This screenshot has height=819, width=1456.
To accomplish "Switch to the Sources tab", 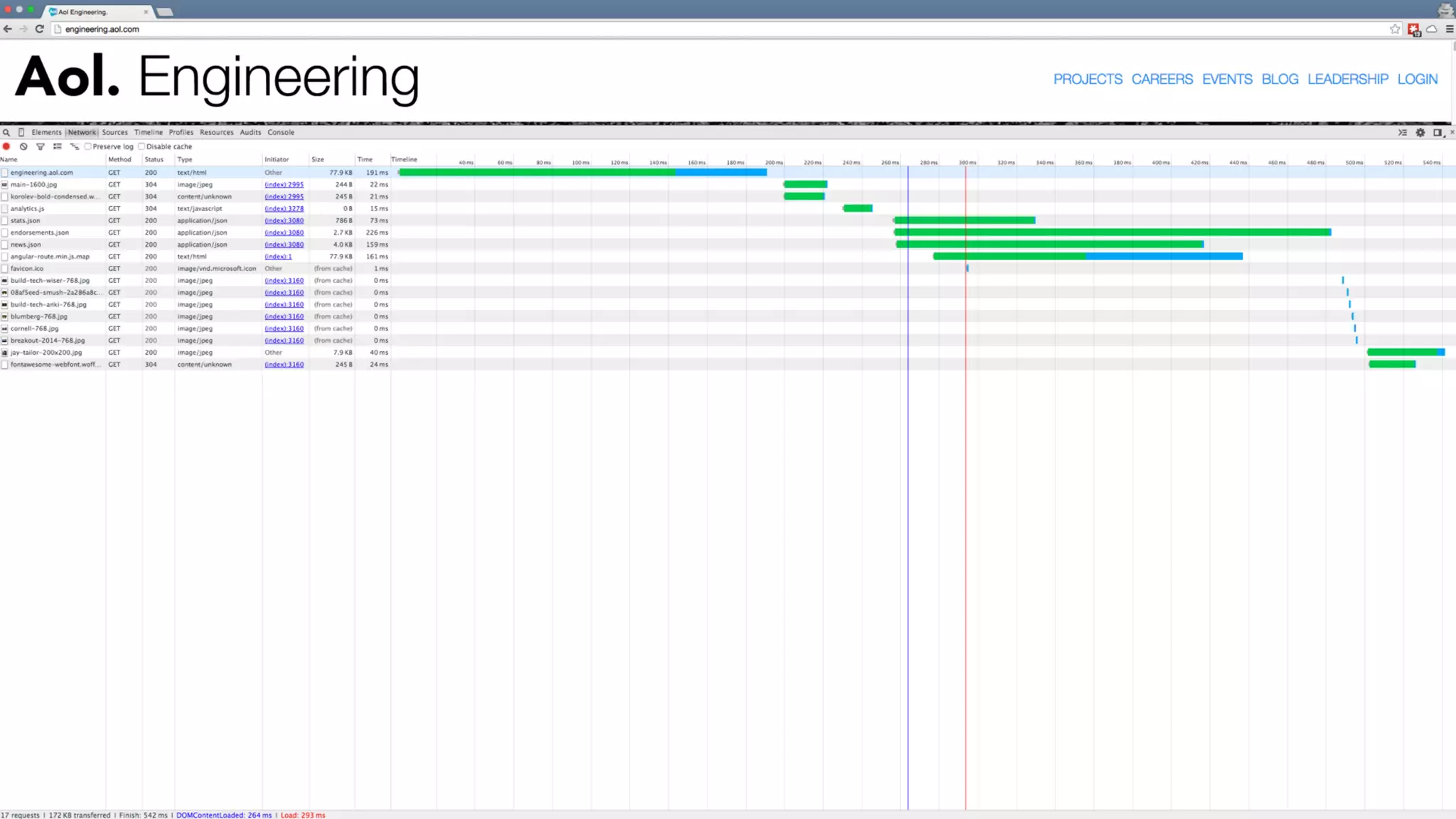I will [114, 132].
